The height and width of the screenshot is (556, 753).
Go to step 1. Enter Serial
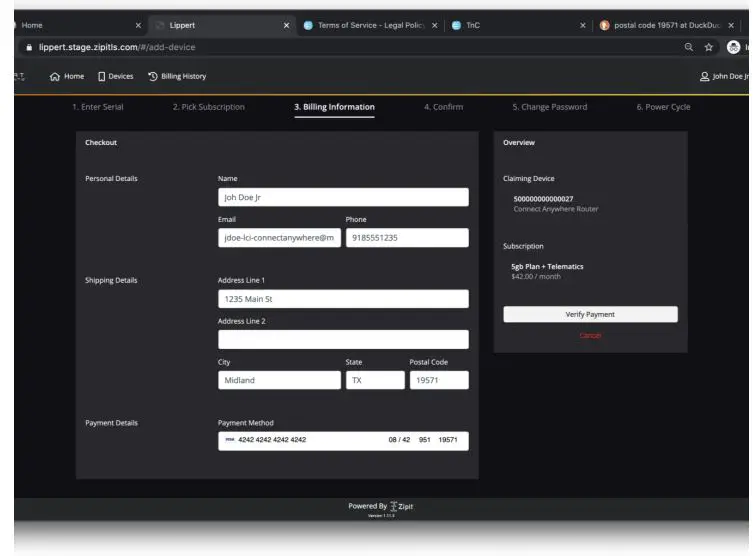[97, 107]
